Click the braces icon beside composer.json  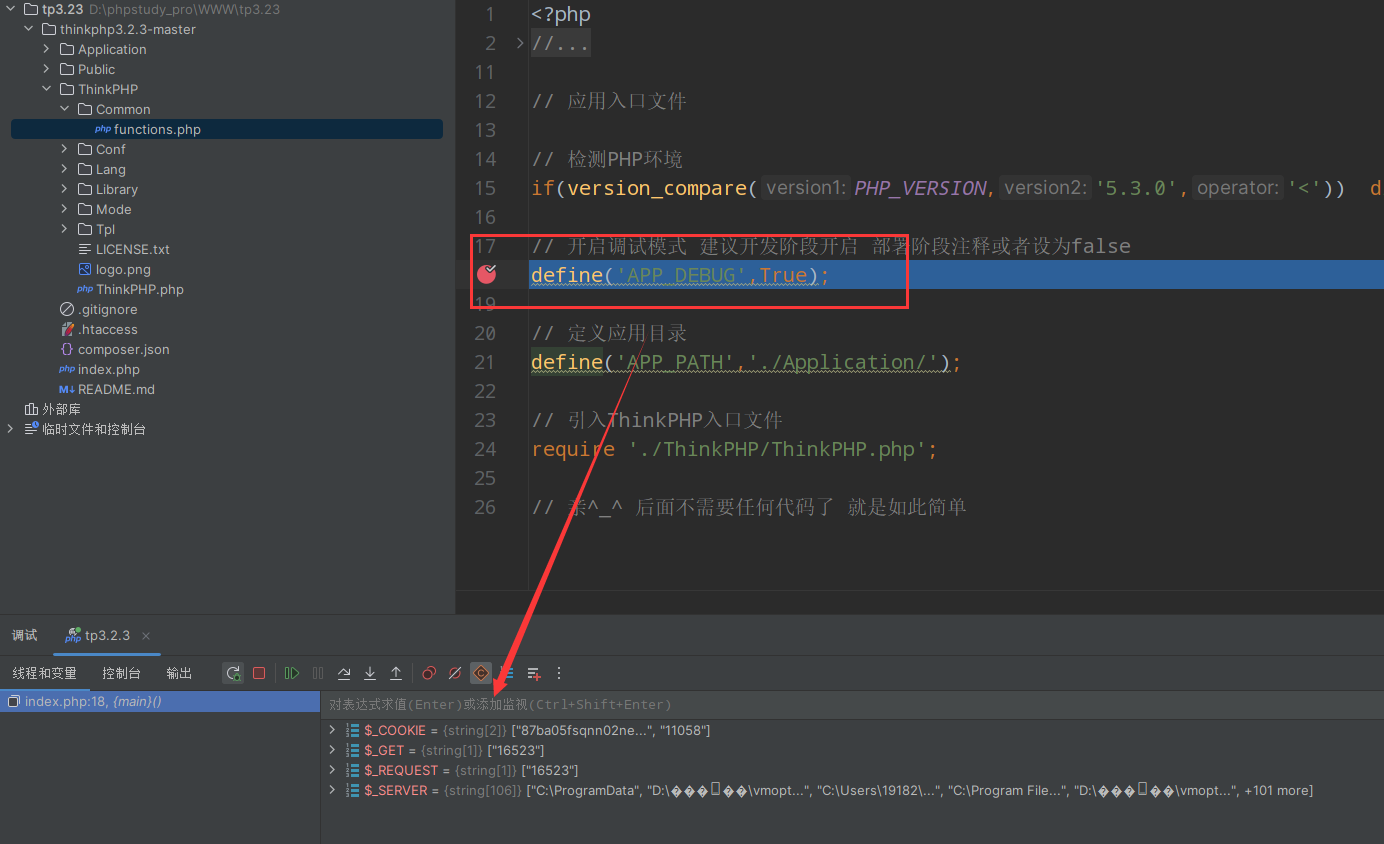(x=67, y=349)
